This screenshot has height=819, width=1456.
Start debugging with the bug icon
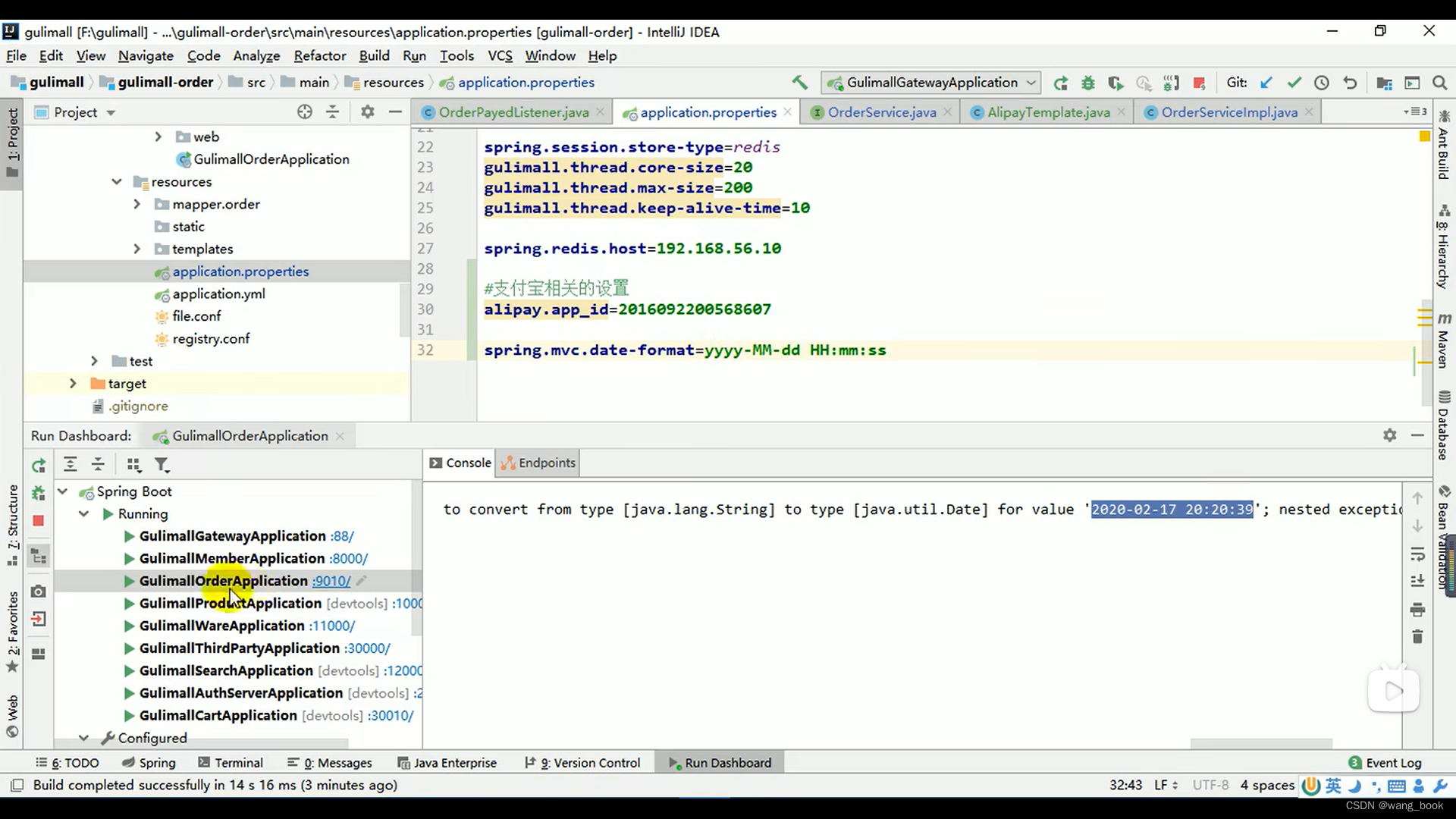1088,83
